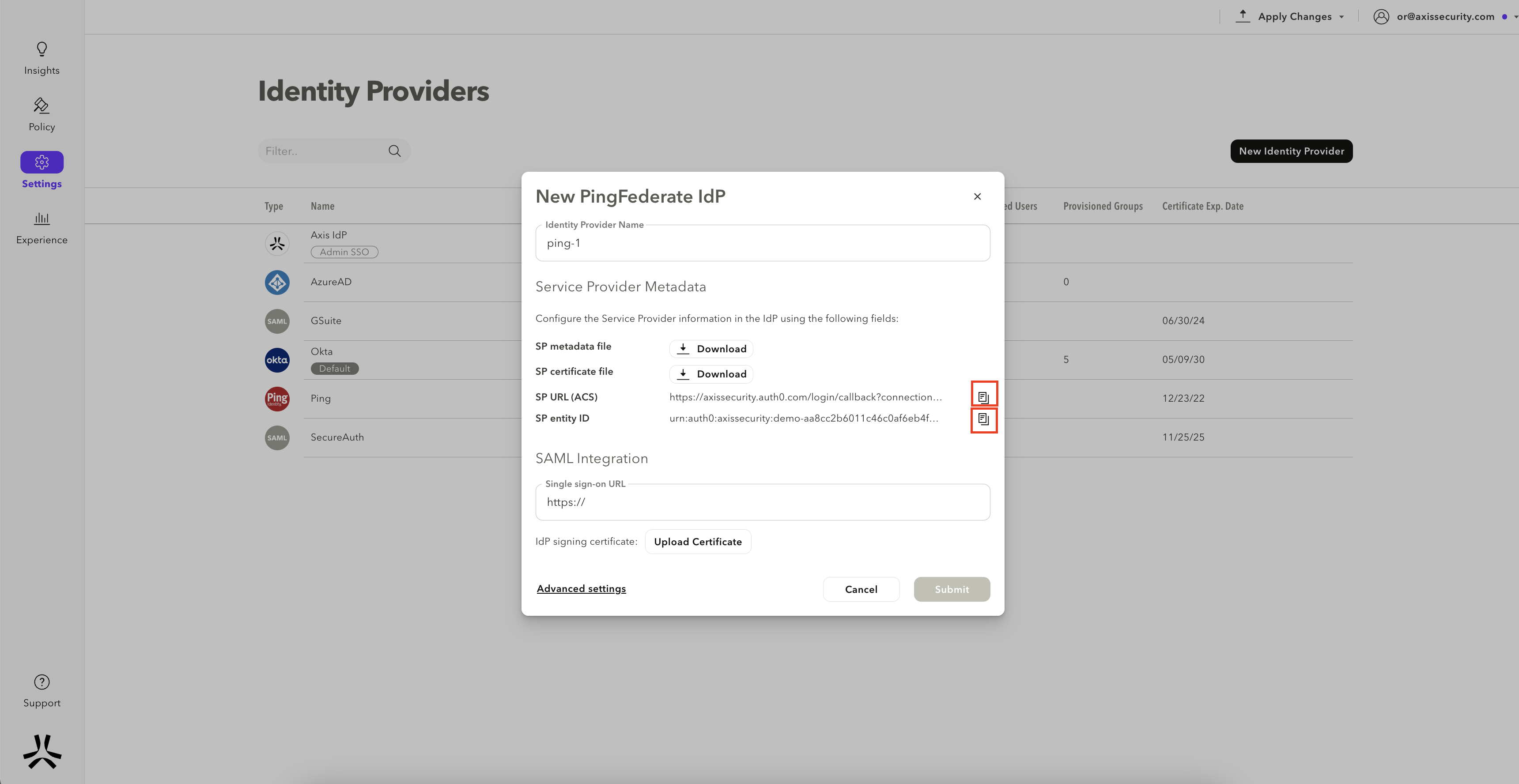
Task: Click the New Identity Provider button
Action: (x=1292, y=151)
